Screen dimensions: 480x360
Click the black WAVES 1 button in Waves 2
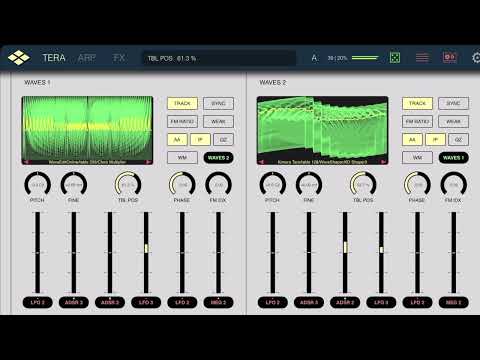click(x=453, y=157)
